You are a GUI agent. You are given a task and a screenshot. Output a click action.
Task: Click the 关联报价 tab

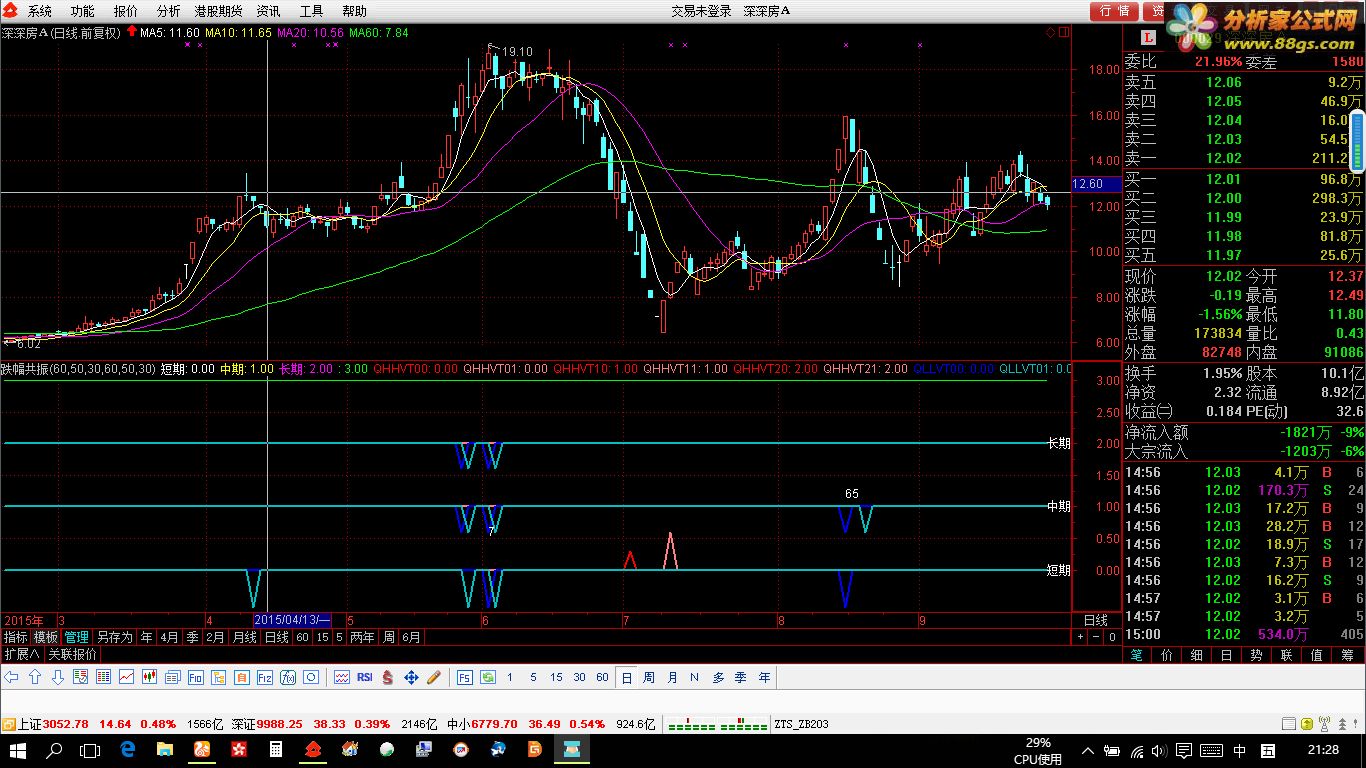pos(73,654)
